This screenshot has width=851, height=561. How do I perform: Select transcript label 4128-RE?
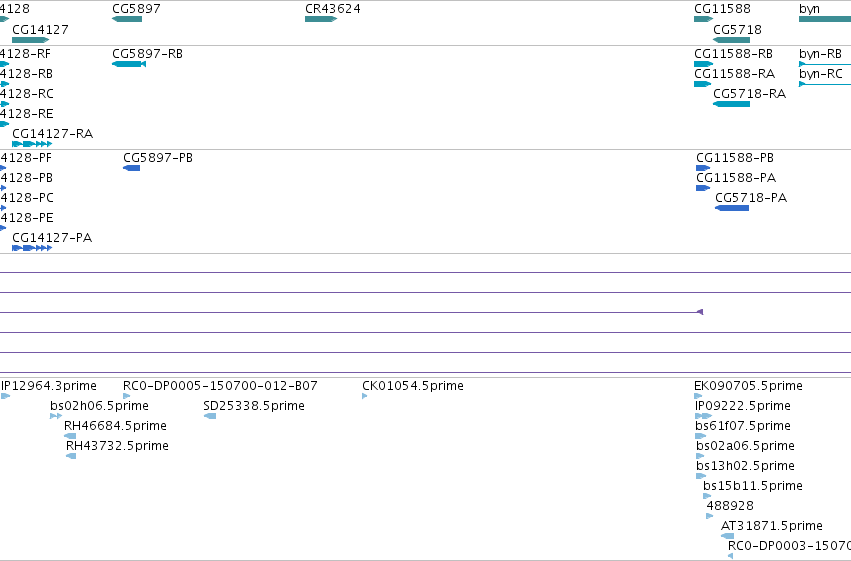point(27,114)
